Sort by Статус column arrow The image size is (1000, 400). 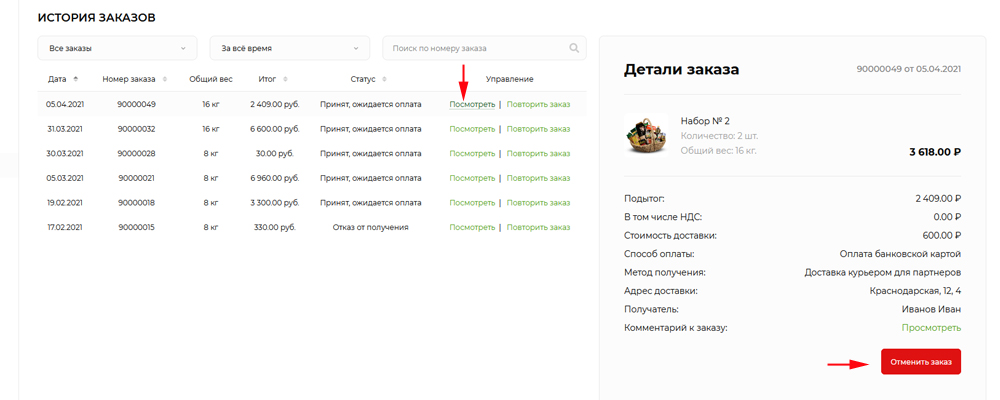(x=384, y=79)
